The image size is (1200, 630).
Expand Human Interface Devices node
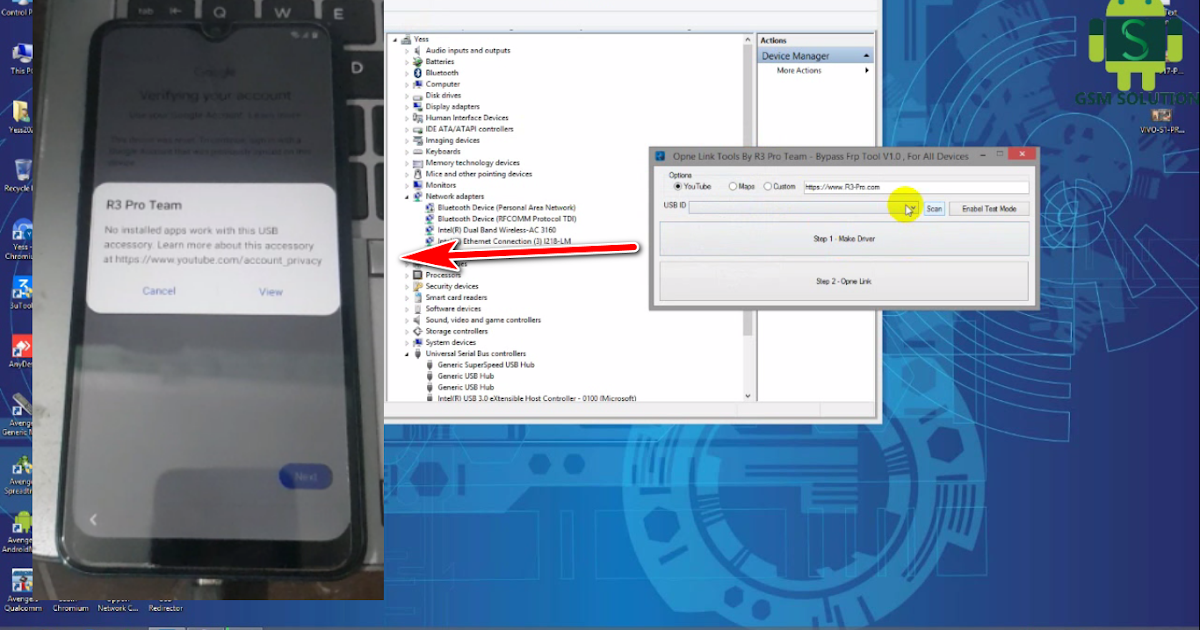point(407,118)
